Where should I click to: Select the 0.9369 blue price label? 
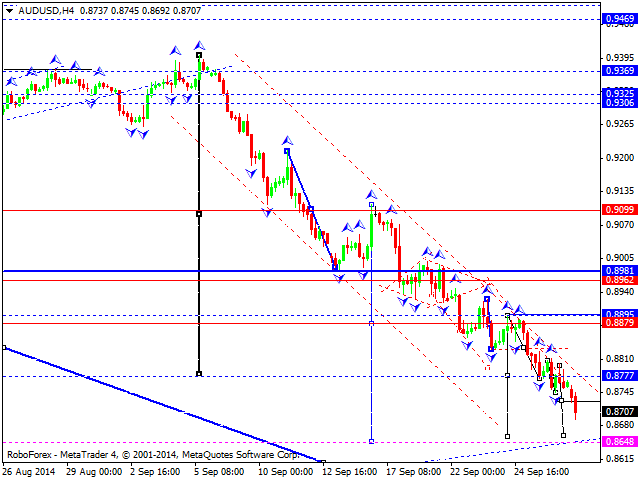pyautogui.click(x=620, y=71)
